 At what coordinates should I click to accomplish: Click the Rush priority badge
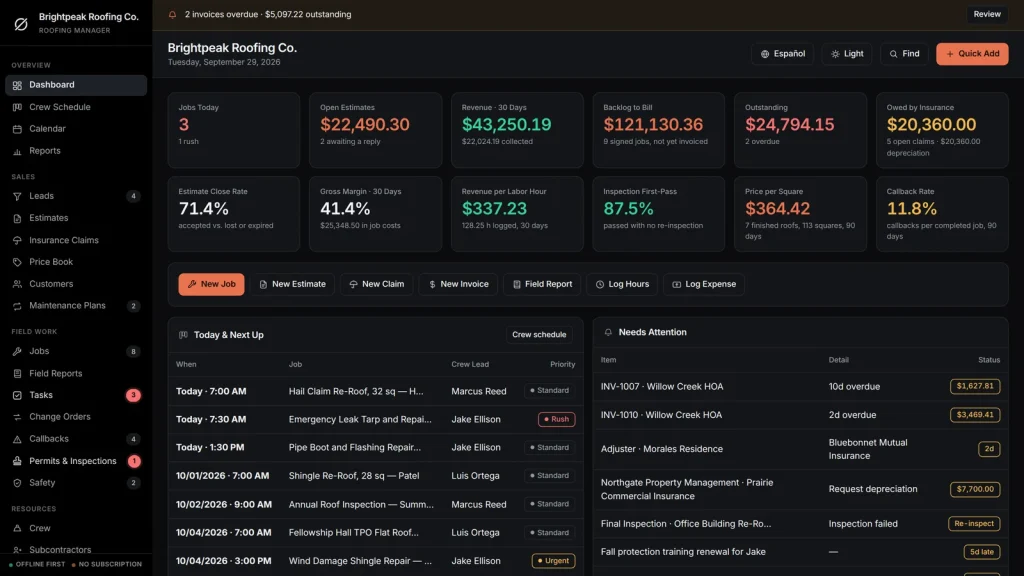(556, 419)
